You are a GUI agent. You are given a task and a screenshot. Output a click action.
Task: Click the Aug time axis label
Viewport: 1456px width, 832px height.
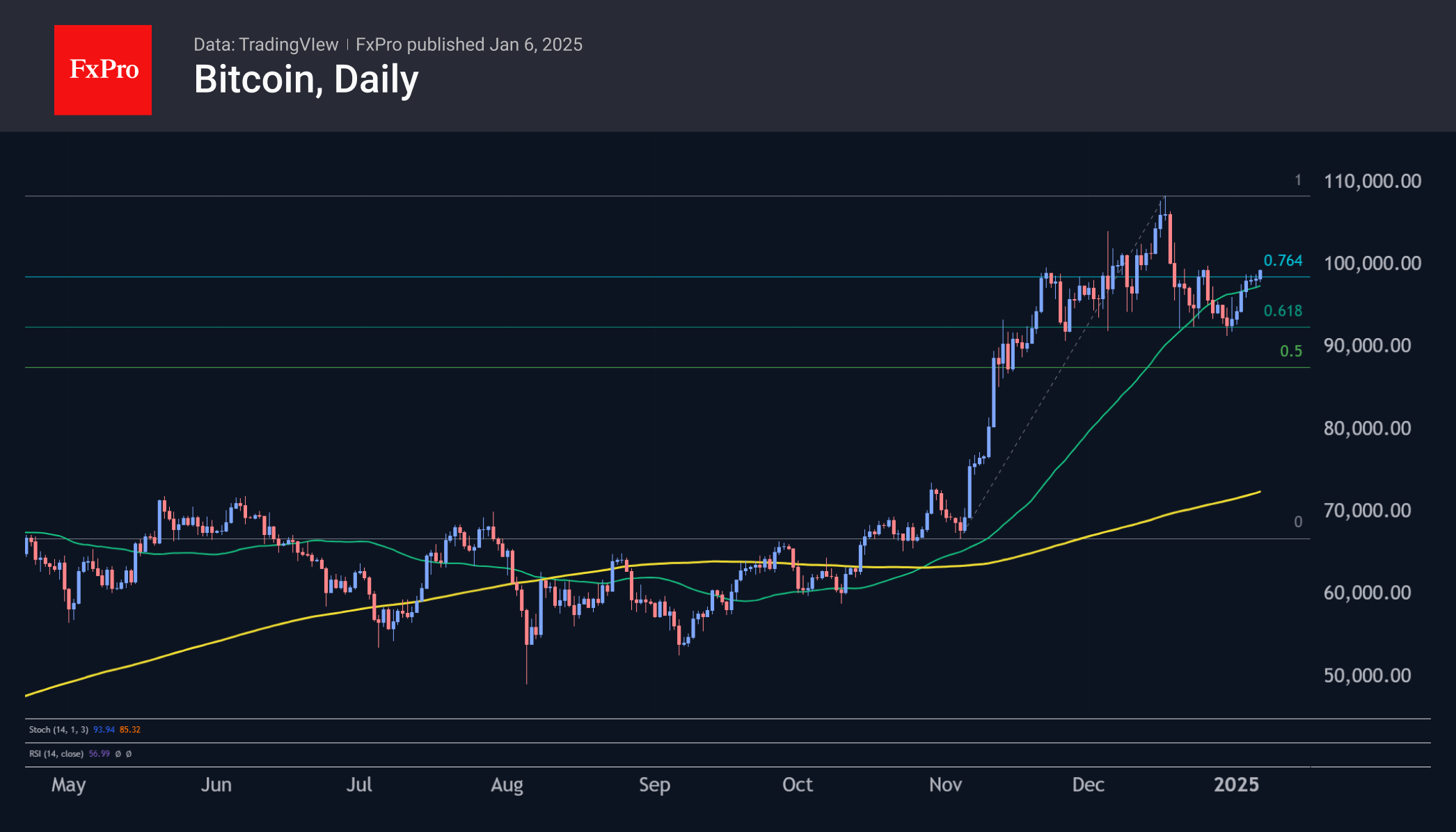pos(507,785)
